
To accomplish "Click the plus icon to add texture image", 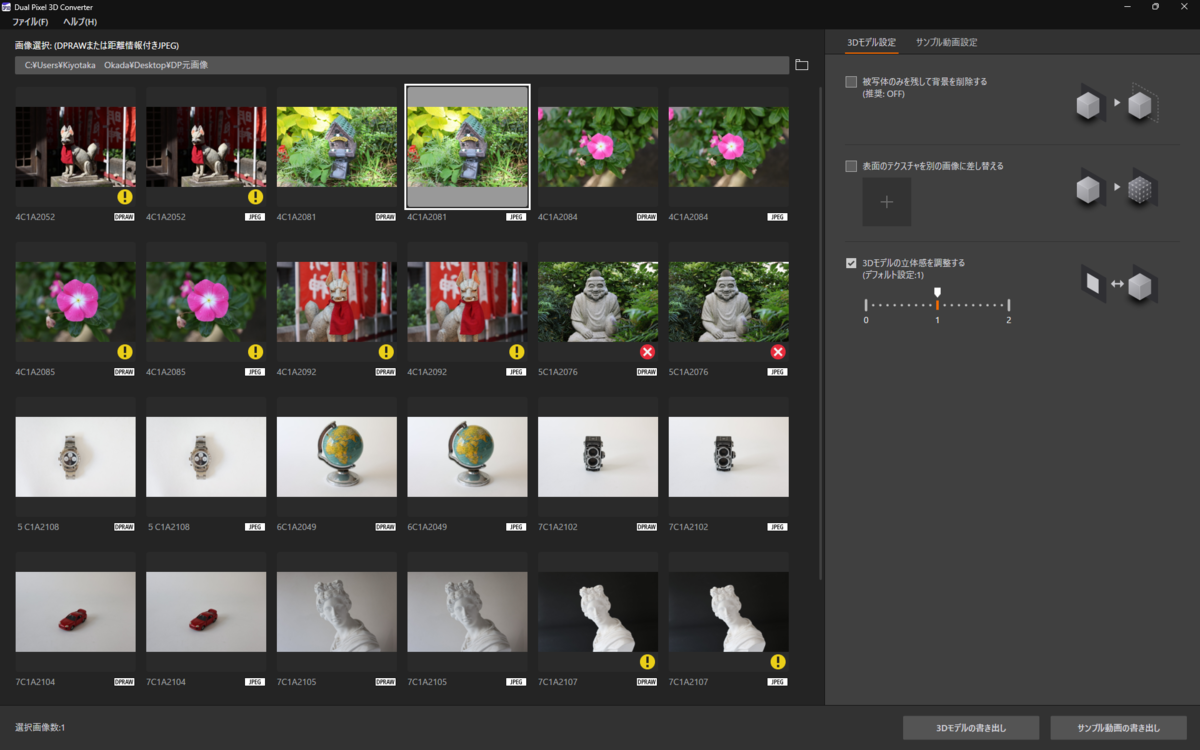I will (887, 202).
